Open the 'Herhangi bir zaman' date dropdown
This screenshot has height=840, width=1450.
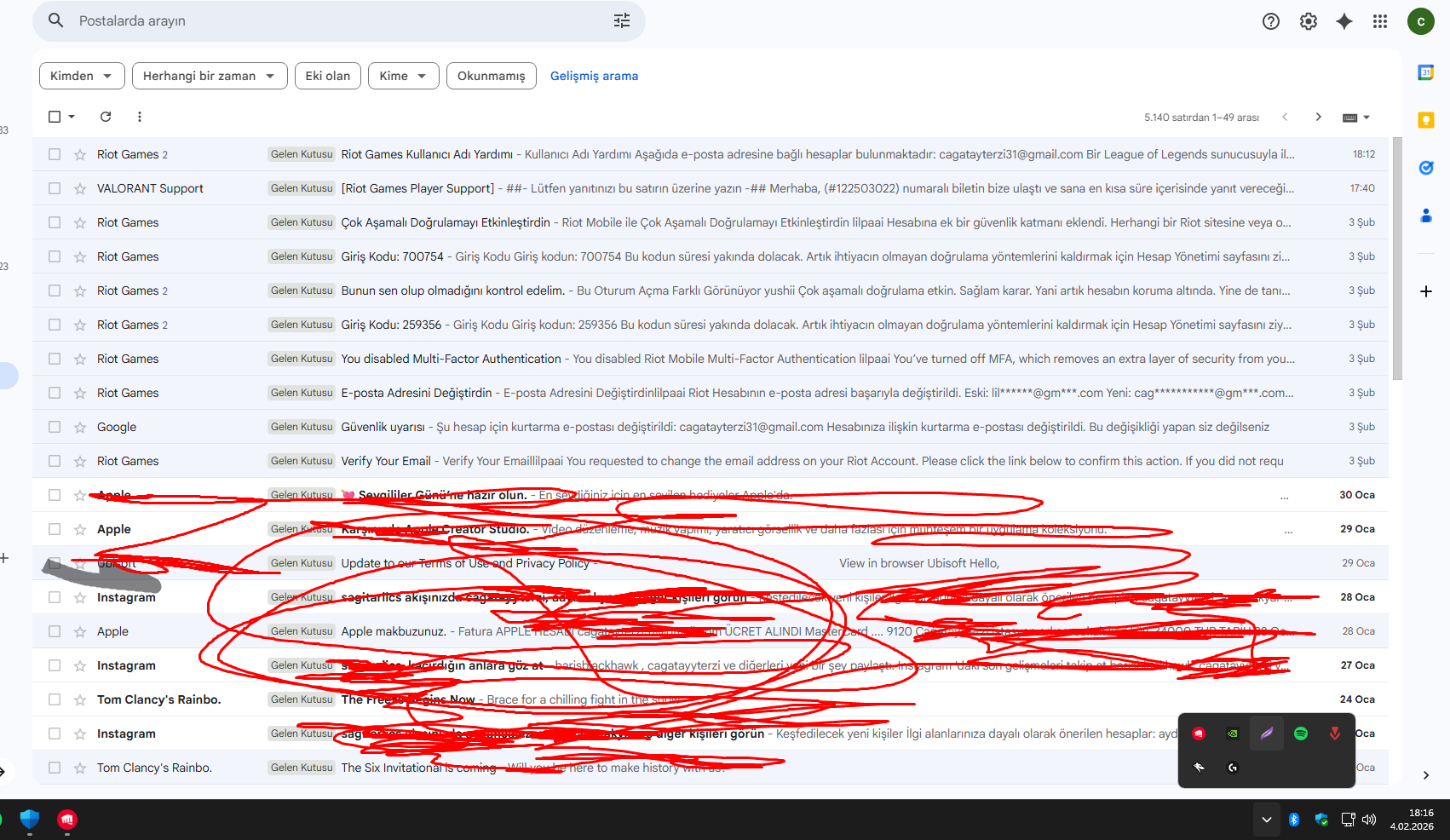point(210,76)
